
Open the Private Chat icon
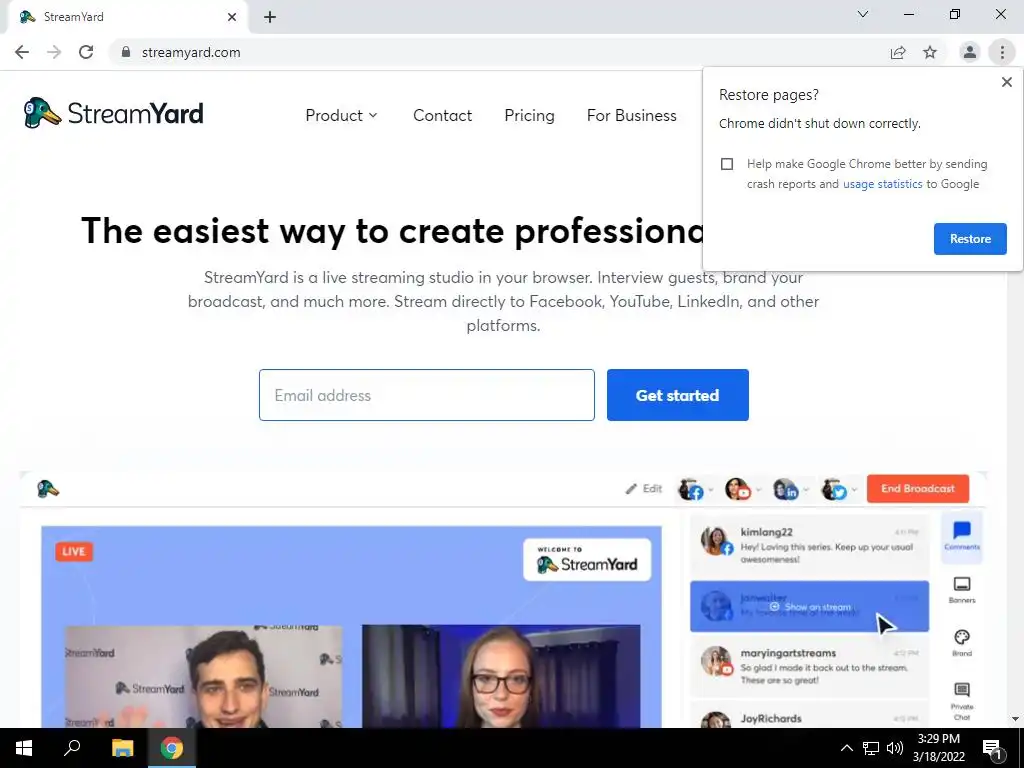961,701
